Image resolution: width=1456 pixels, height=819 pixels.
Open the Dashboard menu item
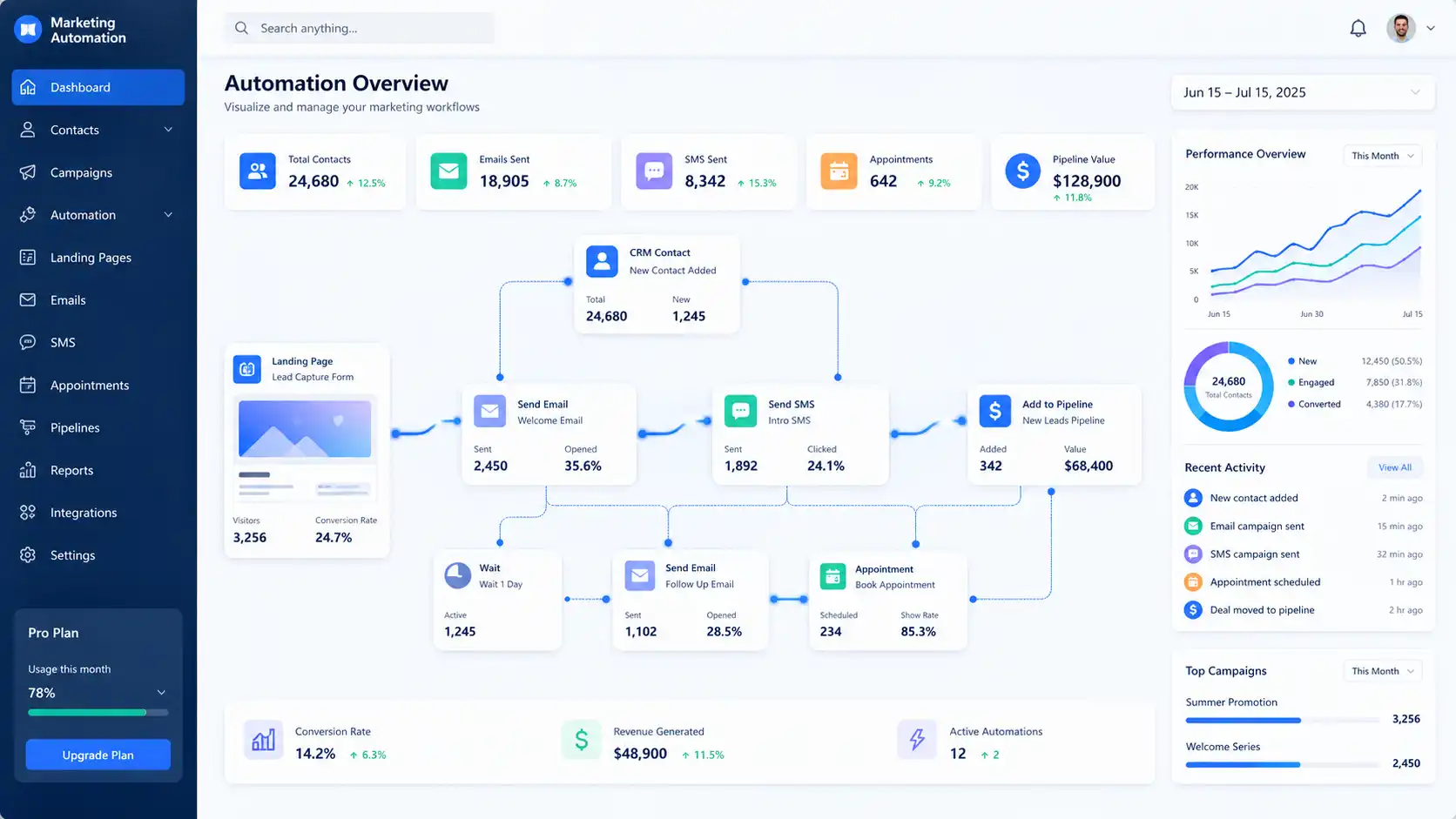point(98,87)
